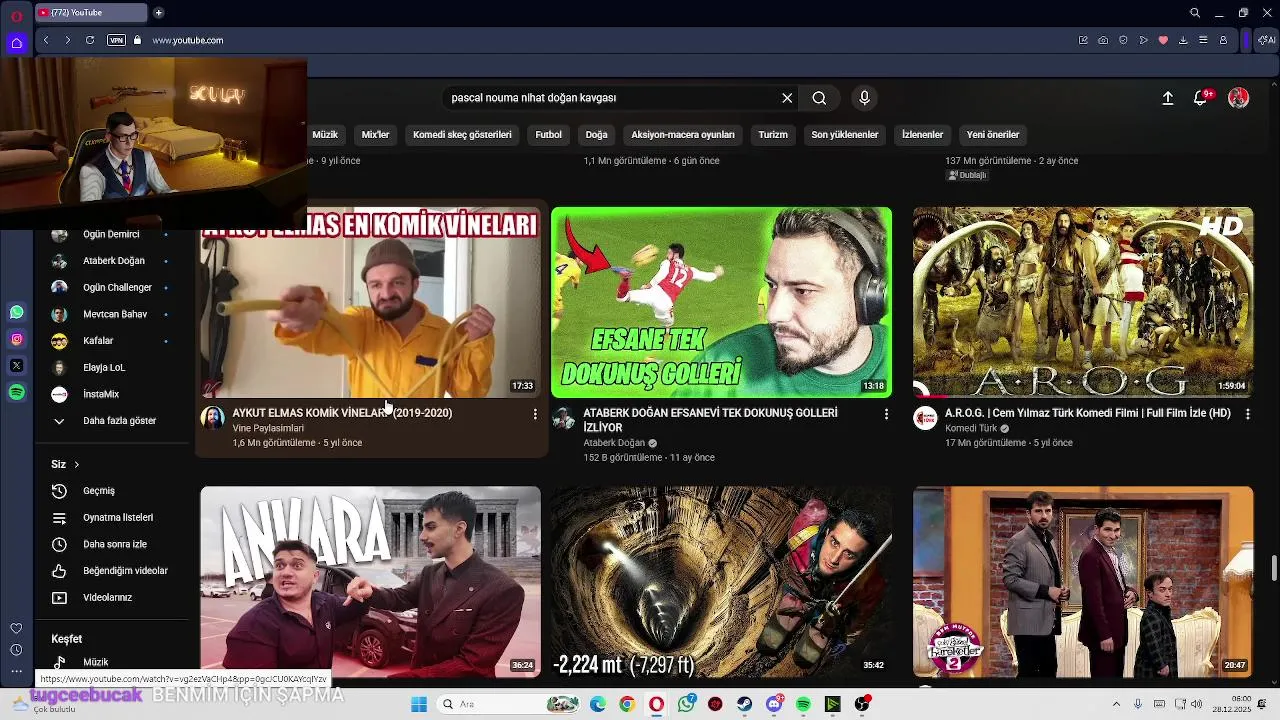Add page to bookmarks heart icon

[1163, 40]
